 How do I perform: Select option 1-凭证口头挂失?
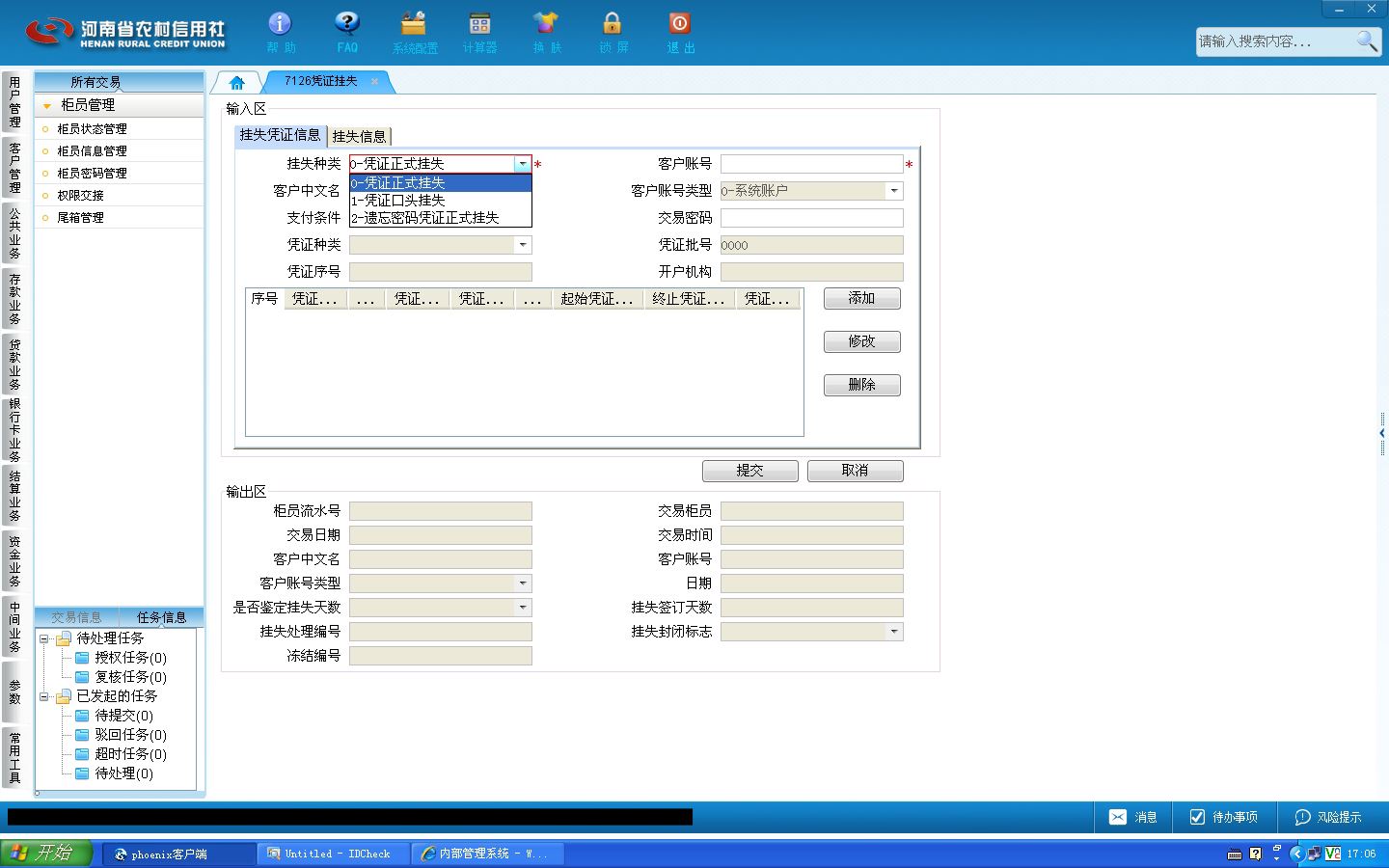(x=440, y=201)
